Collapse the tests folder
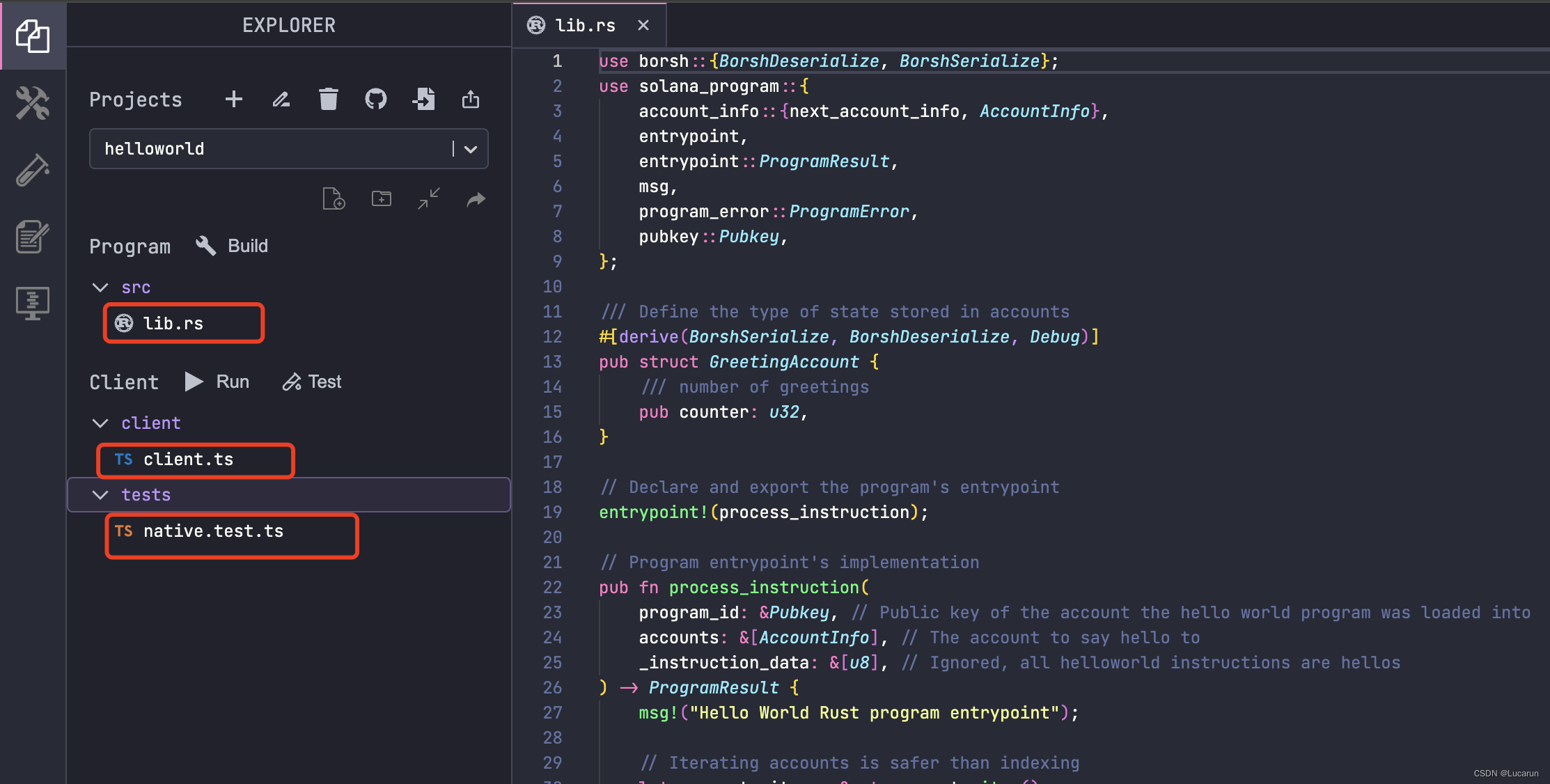This screenshot has height=784, width=1550. 100,495
